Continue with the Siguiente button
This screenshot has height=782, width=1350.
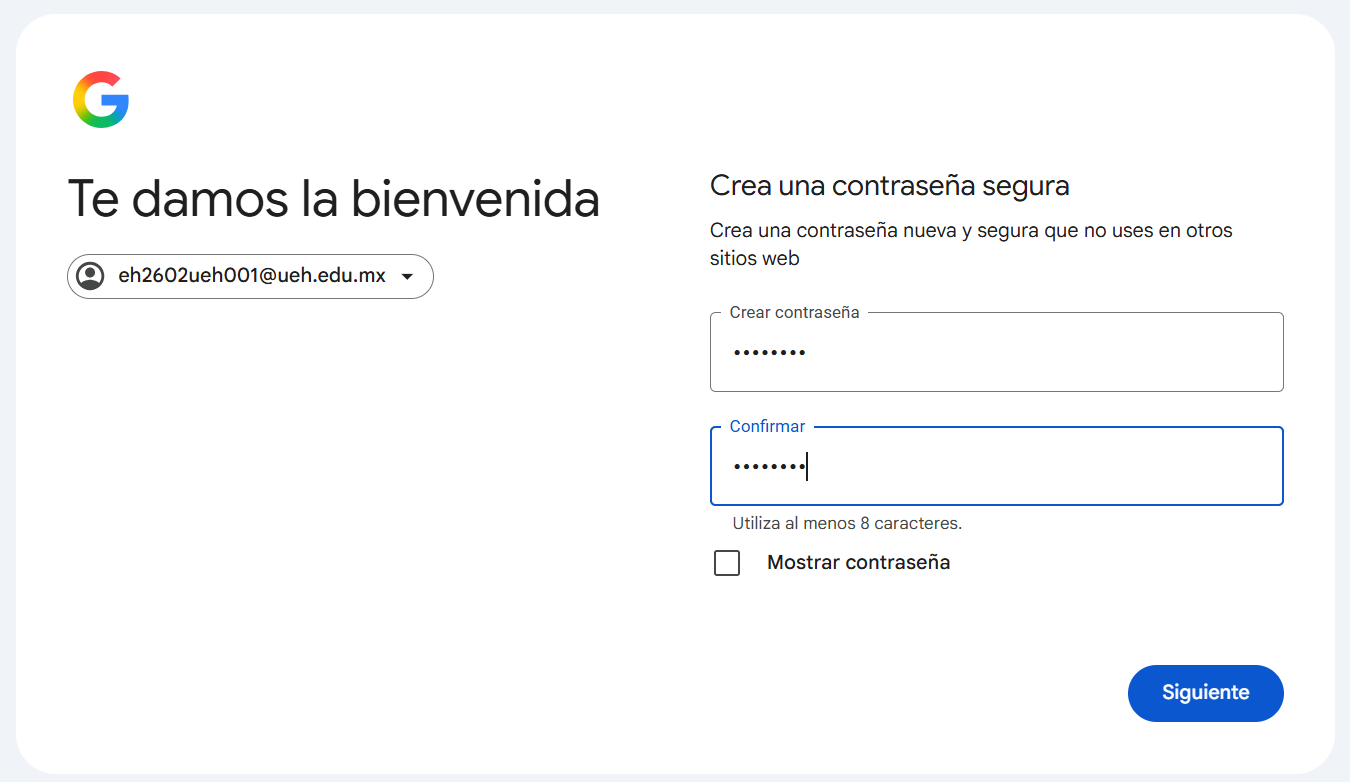pos(1205,693)
